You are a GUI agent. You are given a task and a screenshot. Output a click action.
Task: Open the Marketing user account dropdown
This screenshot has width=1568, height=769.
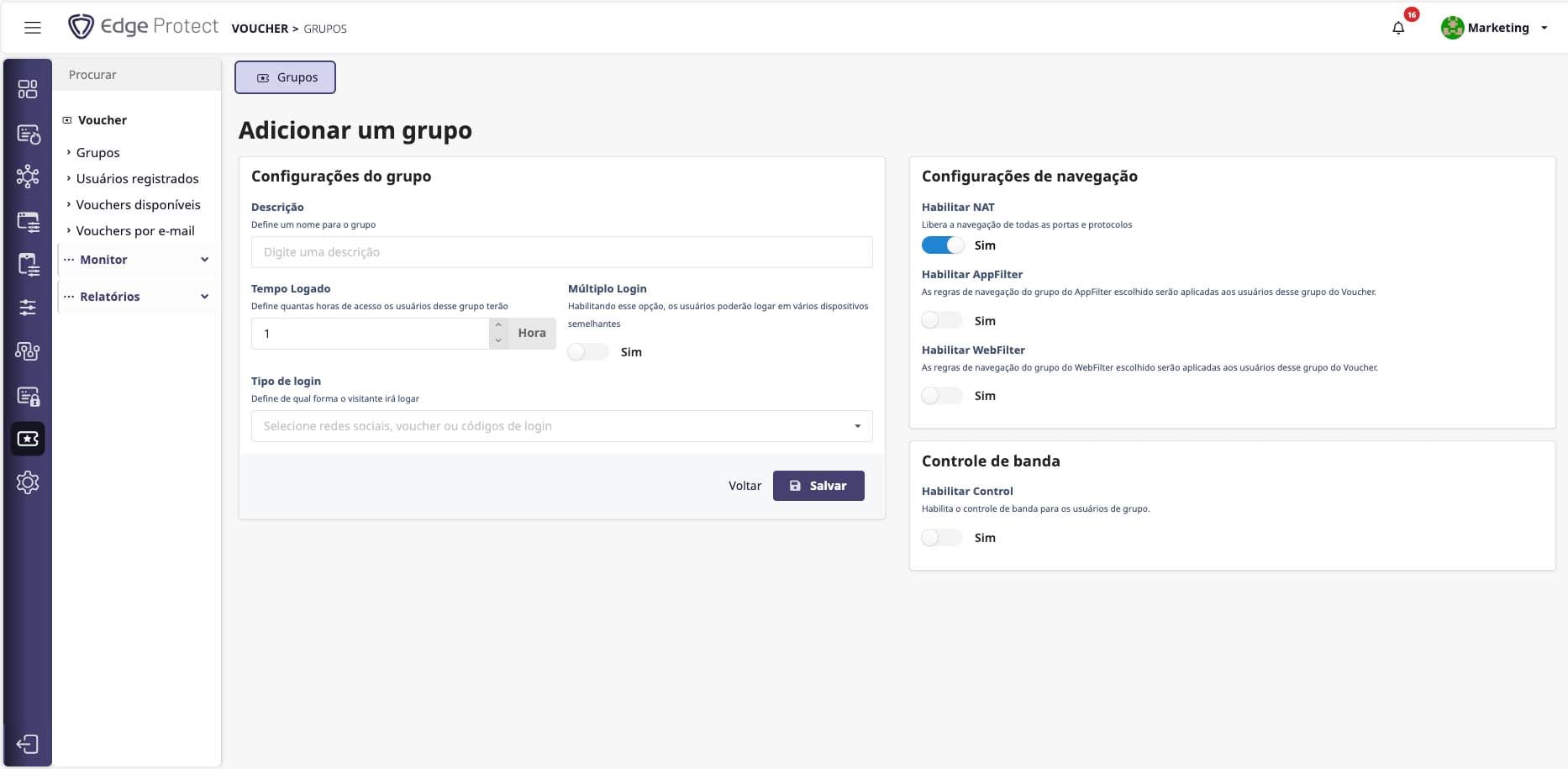[x=1496, y=28]
